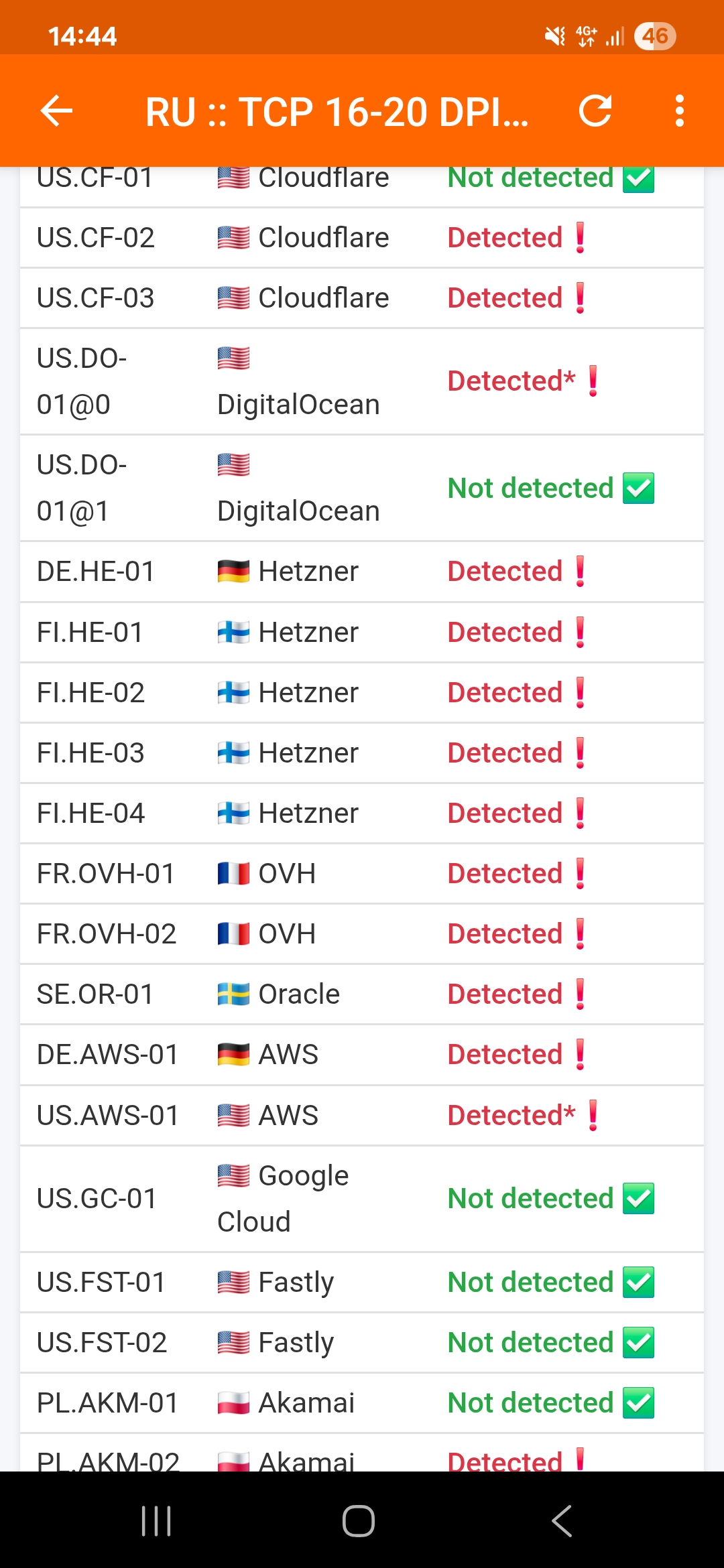724x1568 pixels.
Task: Tap the Android back navigation button
Action: (x=562, y=1520)
